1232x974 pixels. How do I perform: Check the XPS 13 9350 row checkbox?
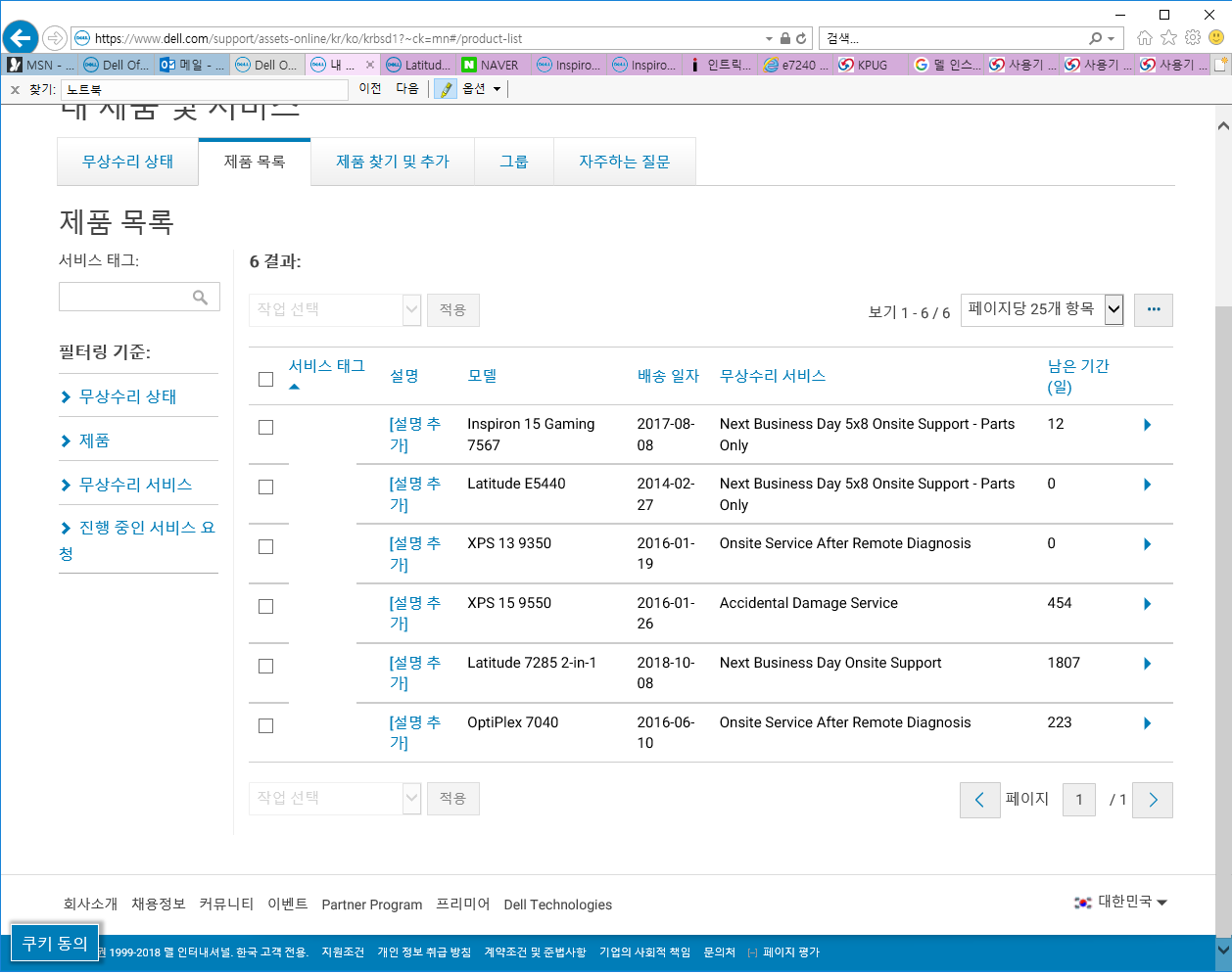pos(265,547)
